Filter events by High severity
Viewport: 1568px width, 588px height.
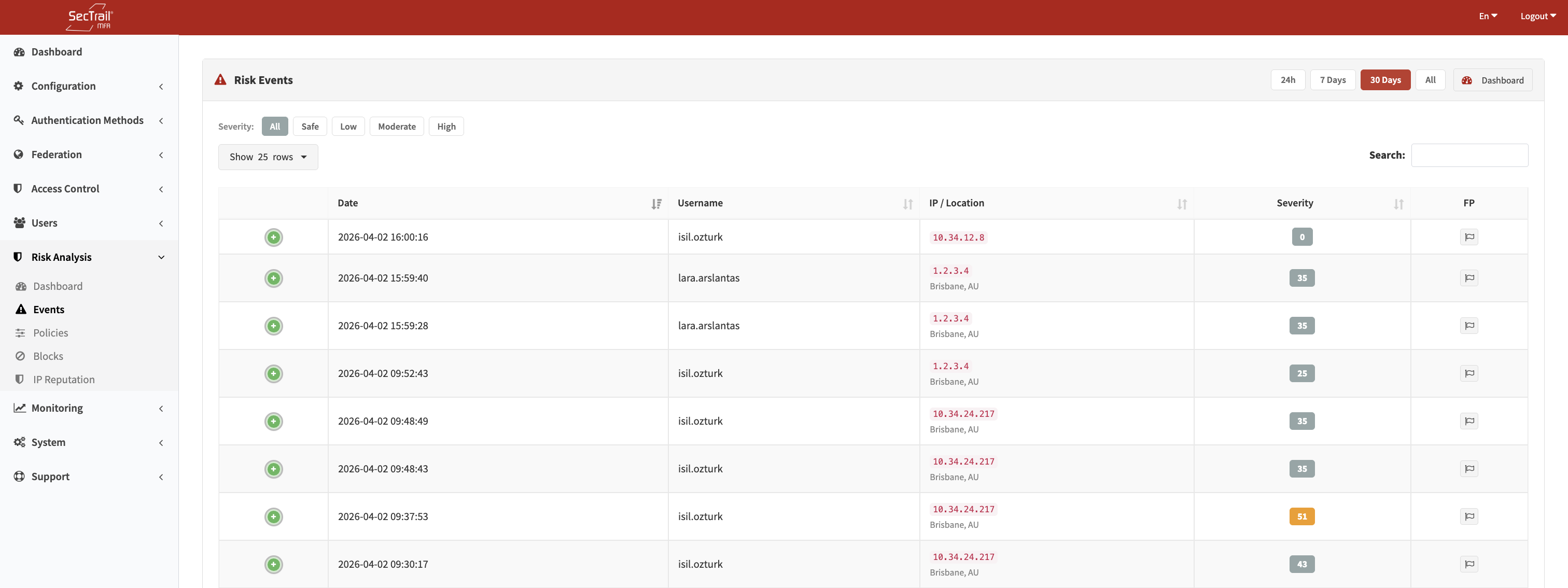[x=446, y=126]
